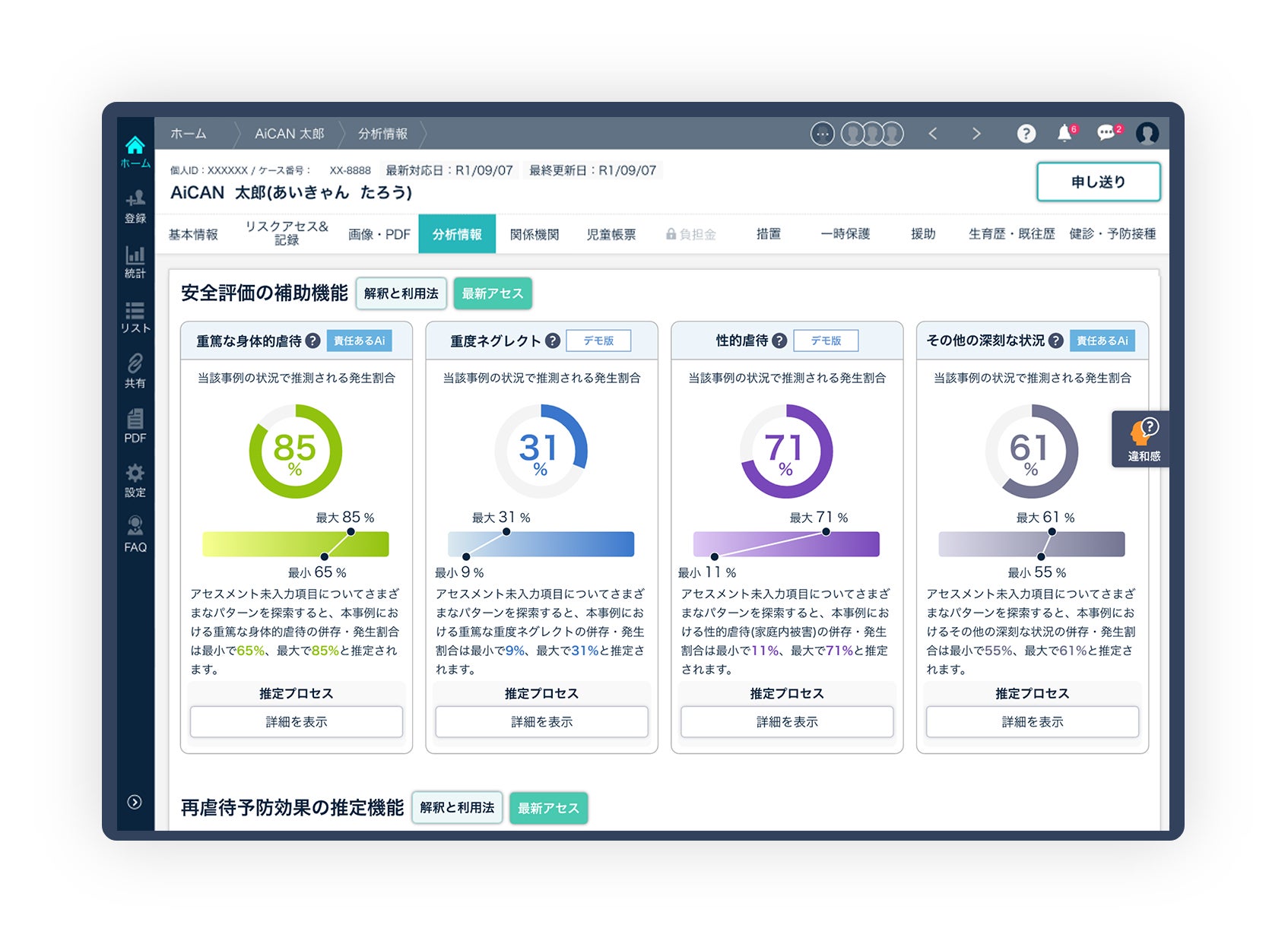Switch to リスクアセス&記録 tab
This screenshot has height=944, width=1288.
(287, 233)
